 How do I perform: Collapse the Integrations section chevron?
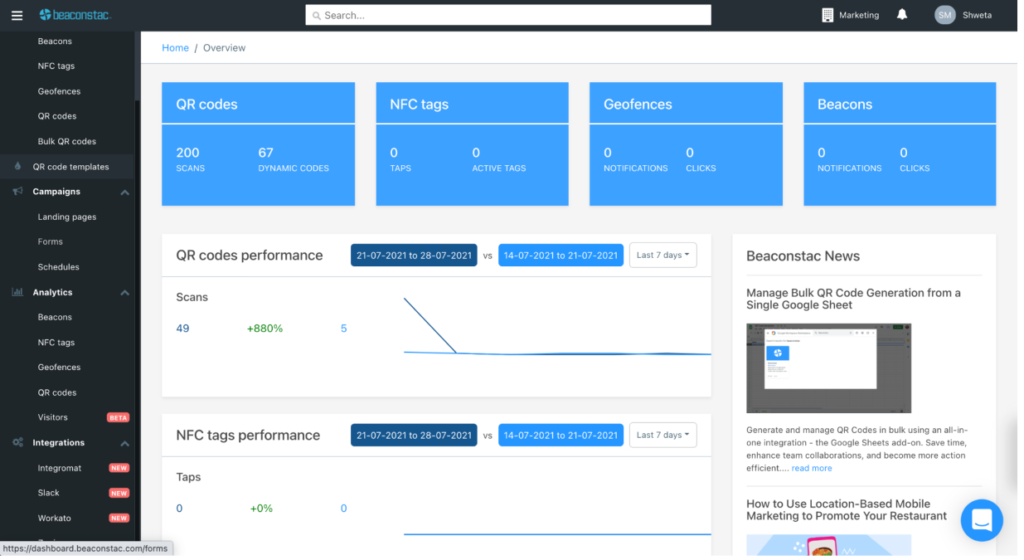tap(125, 444)
